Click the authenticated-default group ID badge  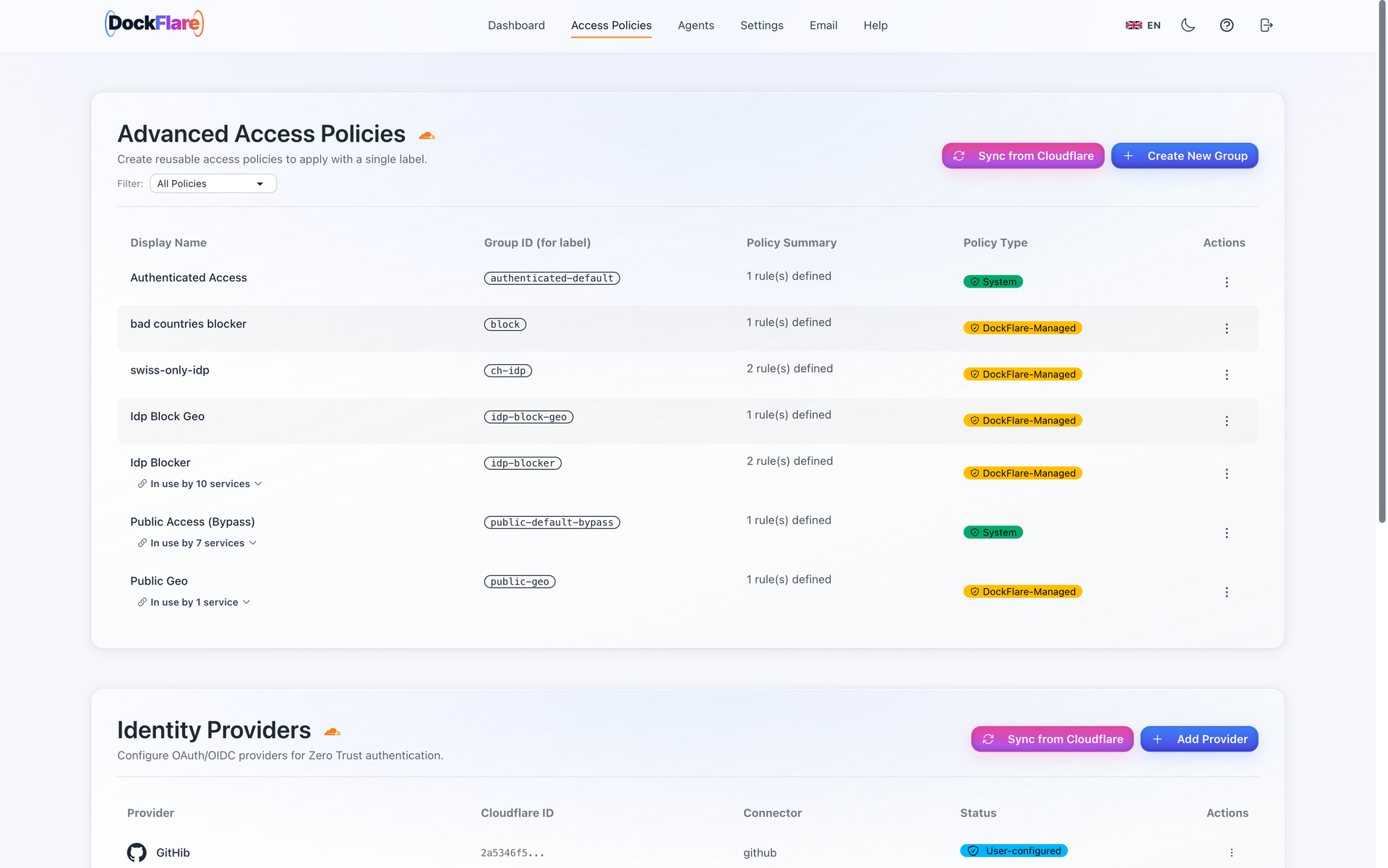click(x=552, y=278)
